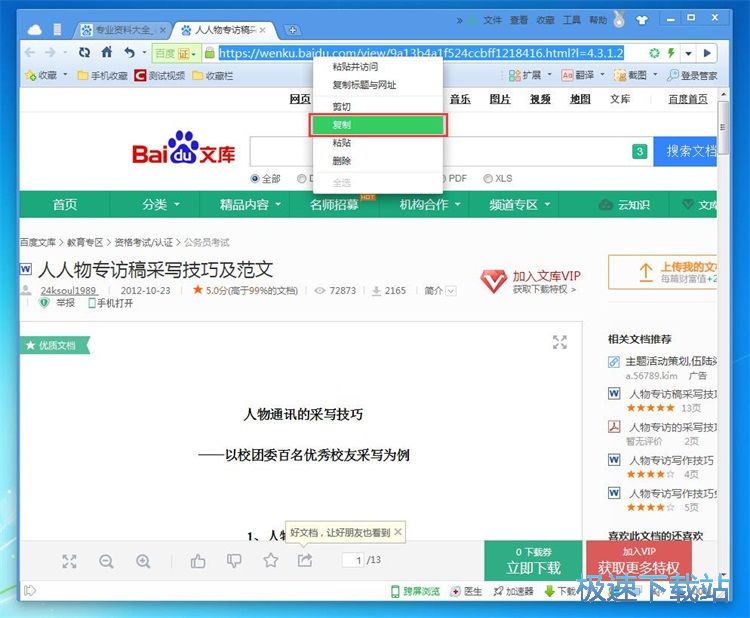This screenshot has width=750, height=618.
Task: Click the 加速器 status bar icon
Action: (513, 592)
